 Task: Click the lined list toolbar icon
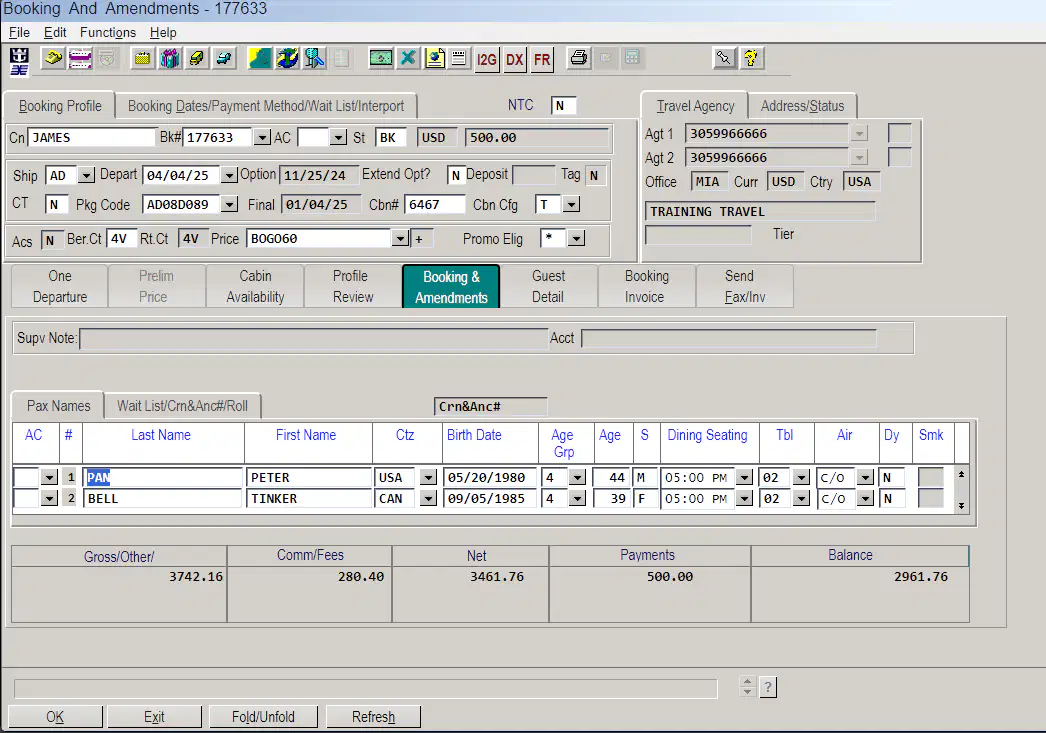459,59
